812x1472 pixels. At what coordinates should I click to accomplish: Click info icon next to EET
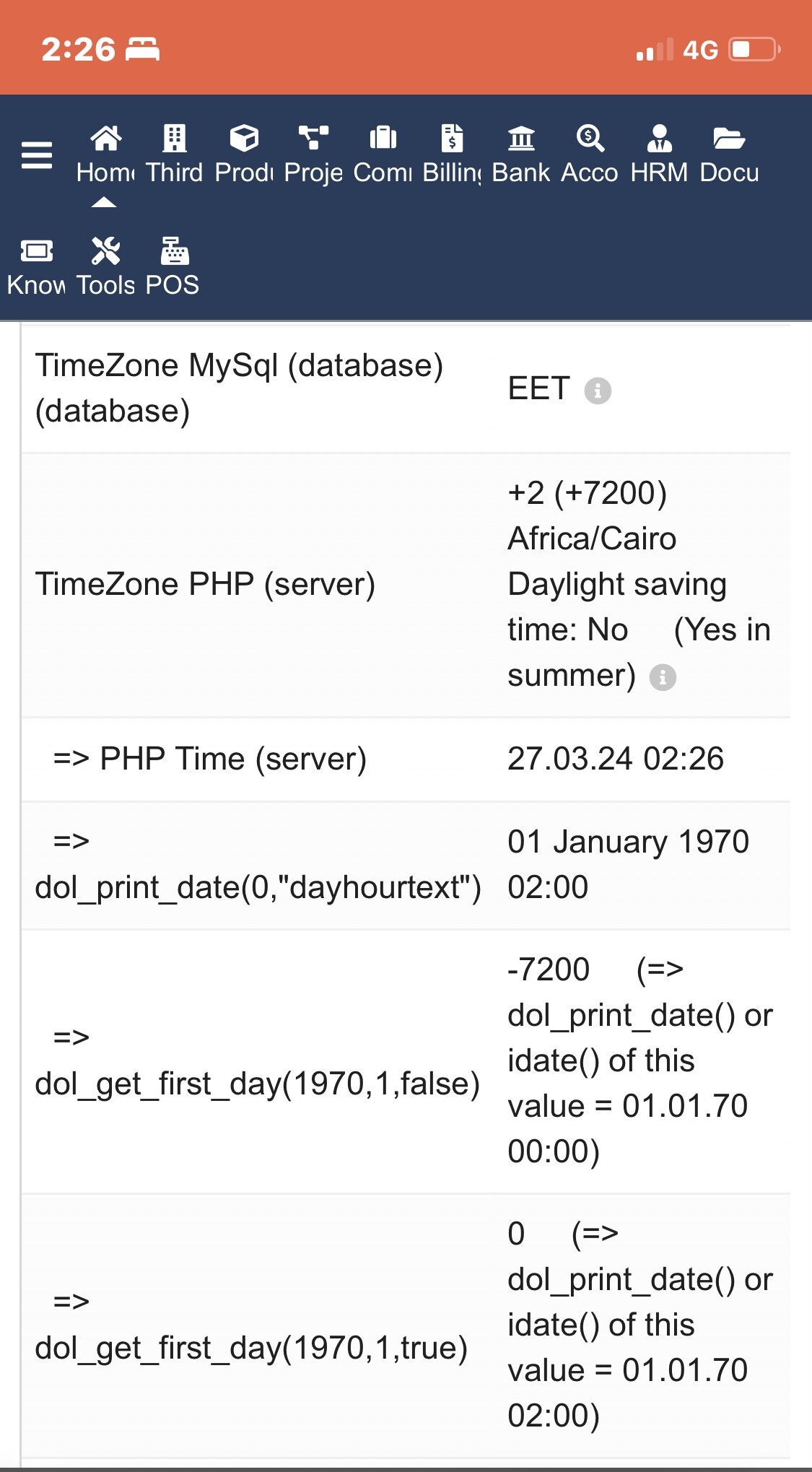point(598,391)
